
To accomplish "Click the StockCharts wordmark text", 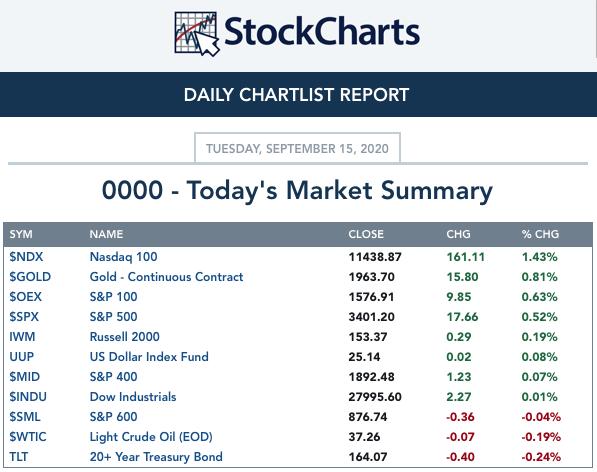I will tap(322, 32).
